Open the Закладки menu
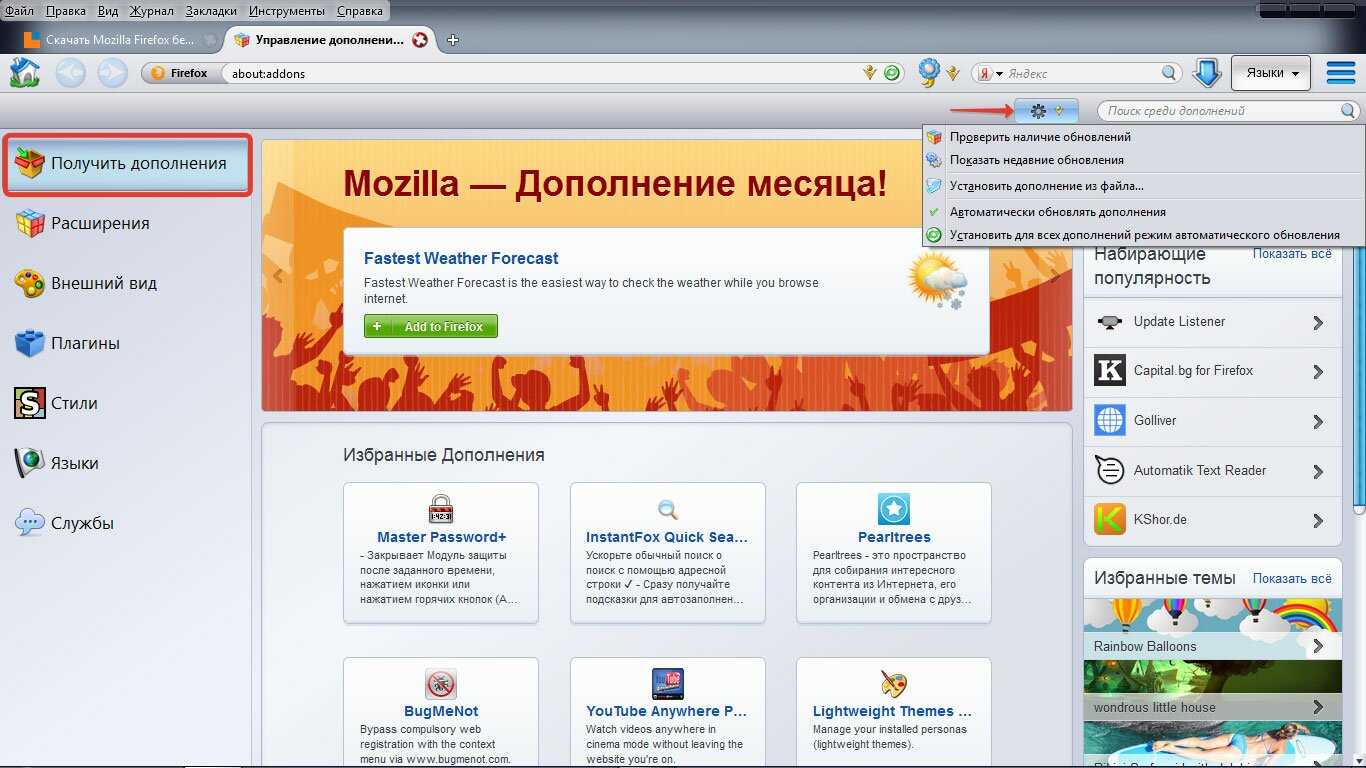1366x768 pixels. [211, 11]
